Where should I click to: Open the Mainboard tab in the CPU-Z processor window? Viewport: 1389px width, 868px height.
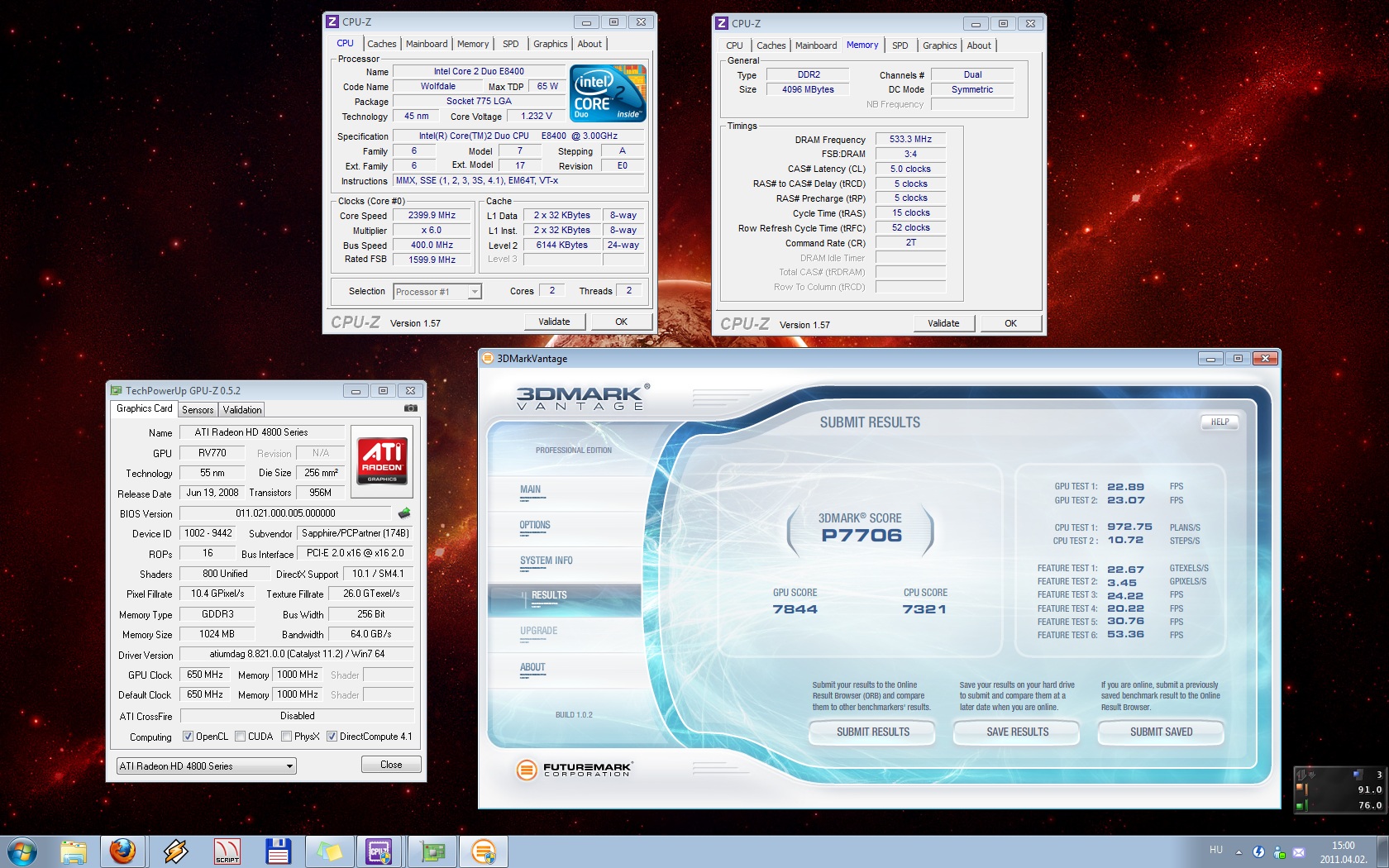[x=427, y=44]
